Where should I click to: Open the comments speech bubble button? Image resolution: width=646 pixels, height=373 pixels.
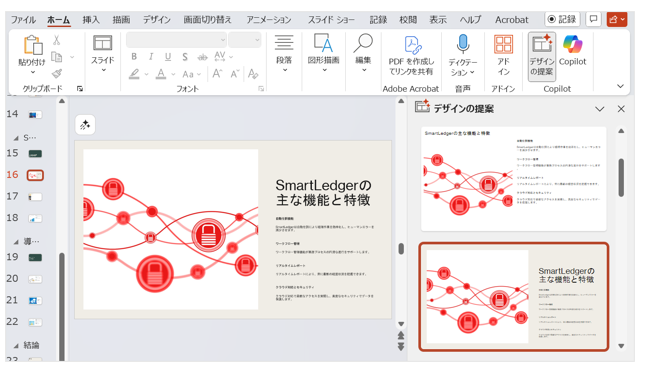[x=593, y=19]
